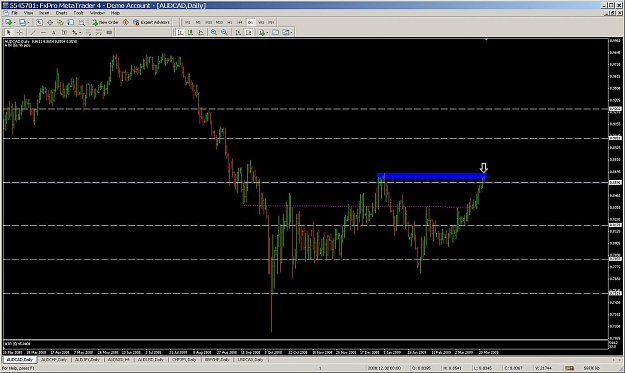The height and width of the screenshot is (373, 625).
Task: Switch to M15 timeframe
Action: (x=208, y=23)
